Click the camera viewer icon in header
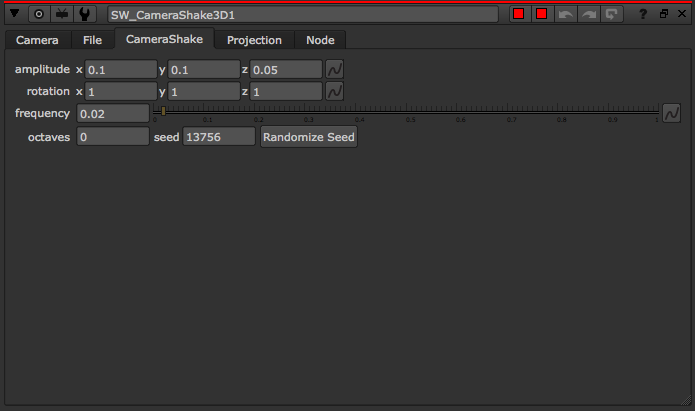695x411 pixels. tap(62, 15)
